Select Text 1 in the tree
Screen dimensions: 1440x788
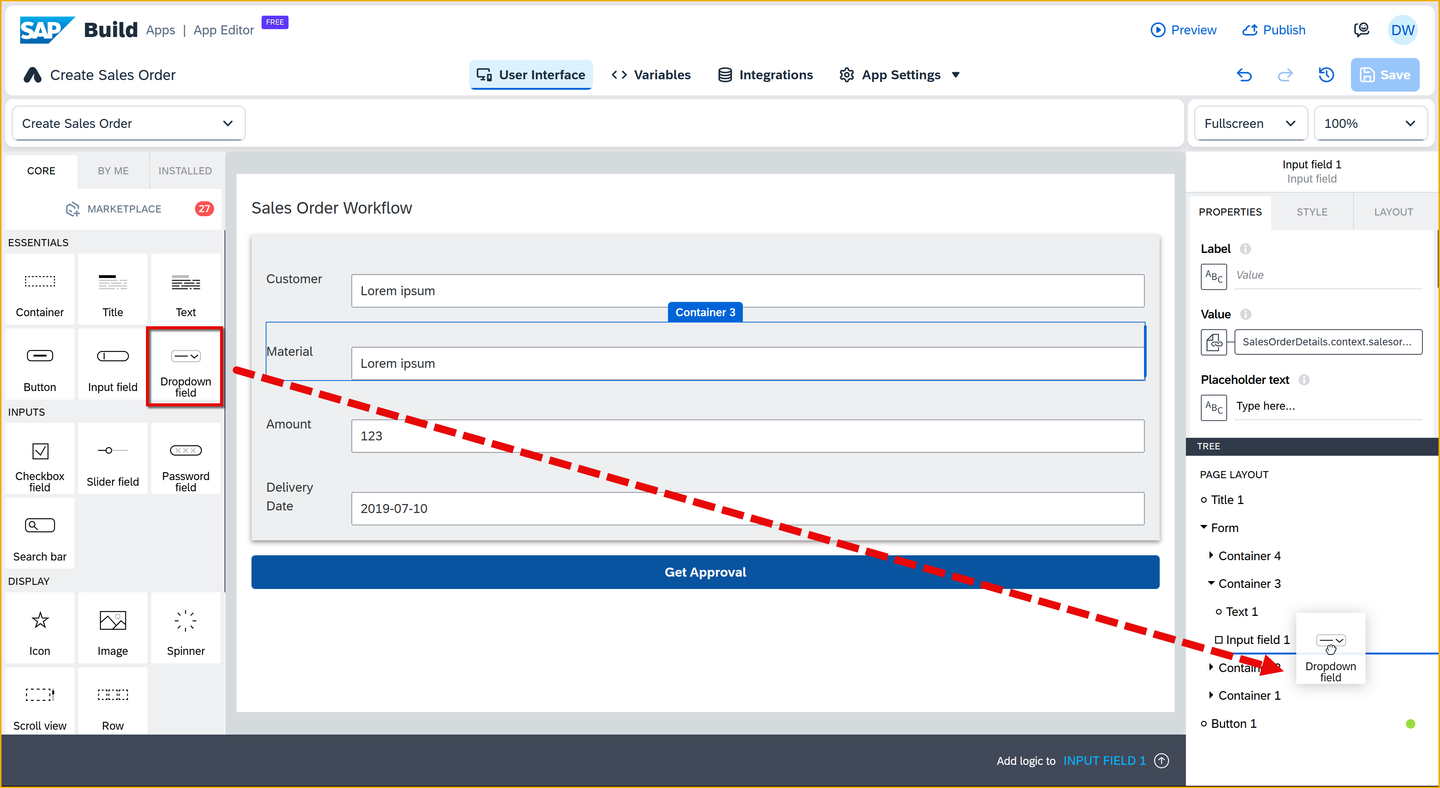pos(1242,612)
